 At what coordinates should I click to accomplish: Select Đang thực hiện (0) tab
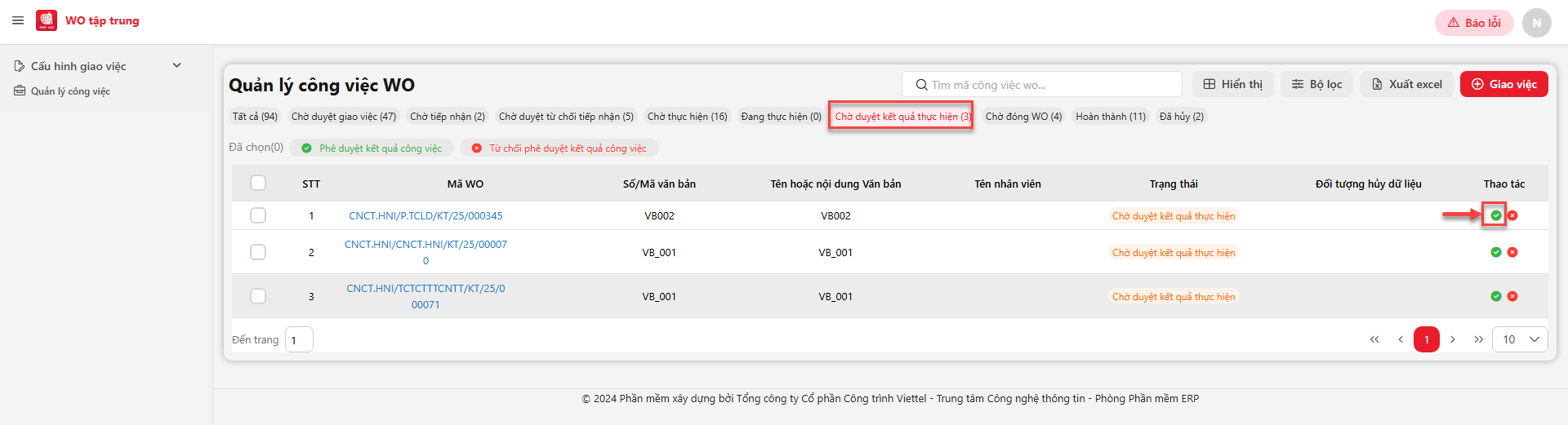coord(781,117)
